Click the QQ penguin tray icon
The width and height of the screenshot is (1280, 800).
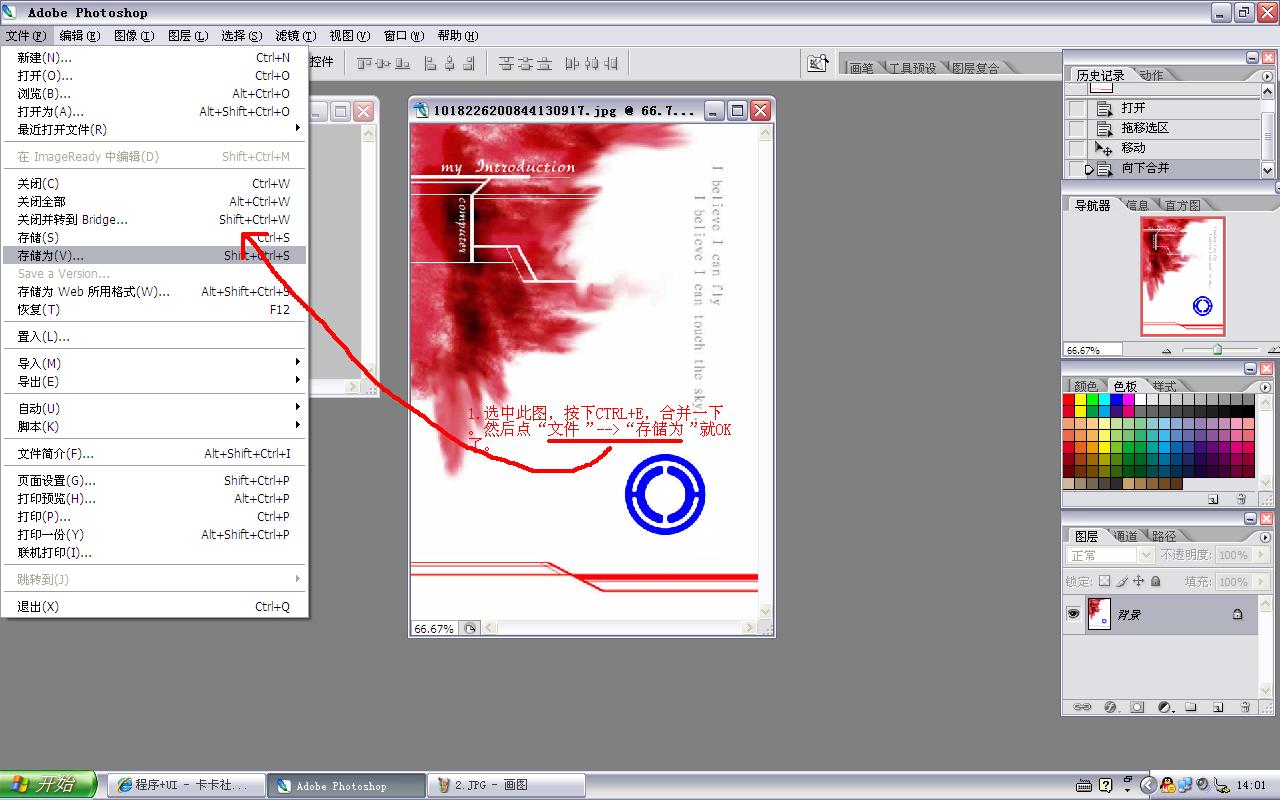pyautogui.click(x=1167, y=785)
